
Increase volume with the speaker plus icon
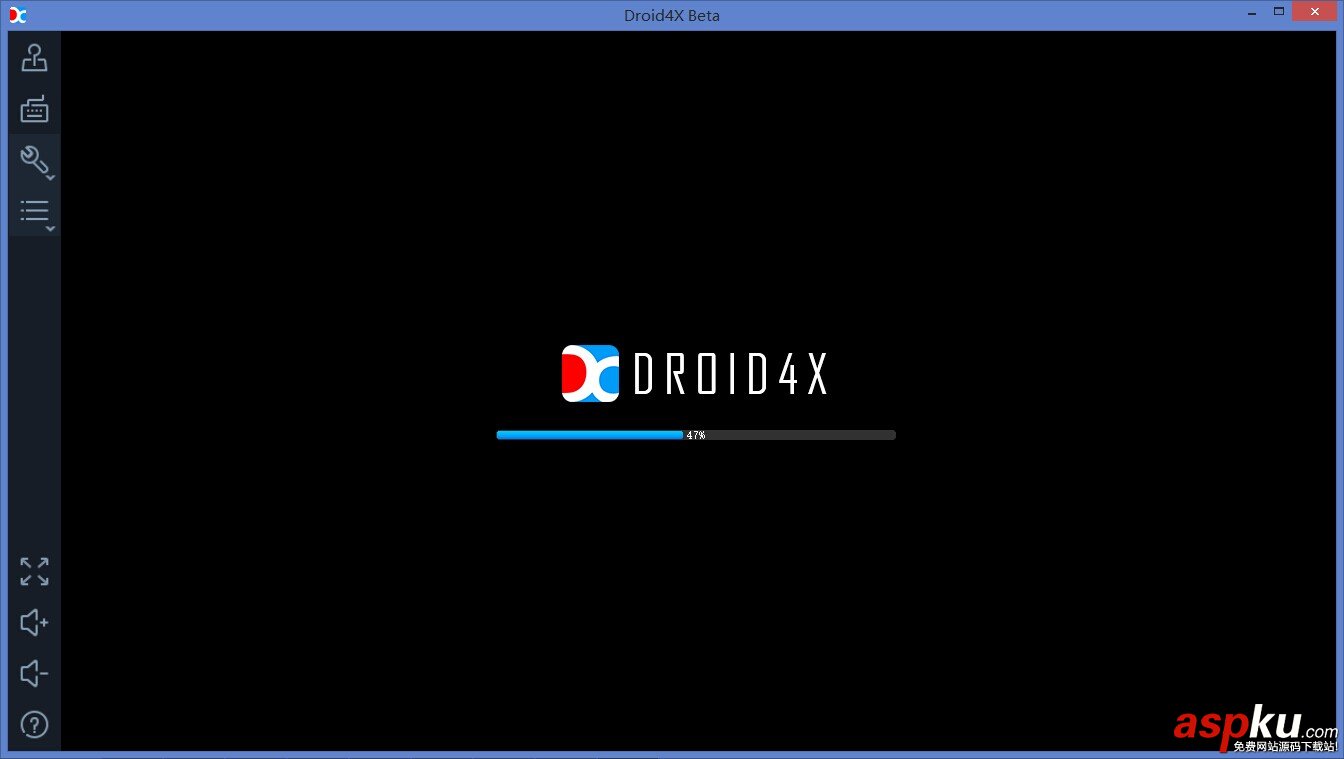click(x=34, y=623)
